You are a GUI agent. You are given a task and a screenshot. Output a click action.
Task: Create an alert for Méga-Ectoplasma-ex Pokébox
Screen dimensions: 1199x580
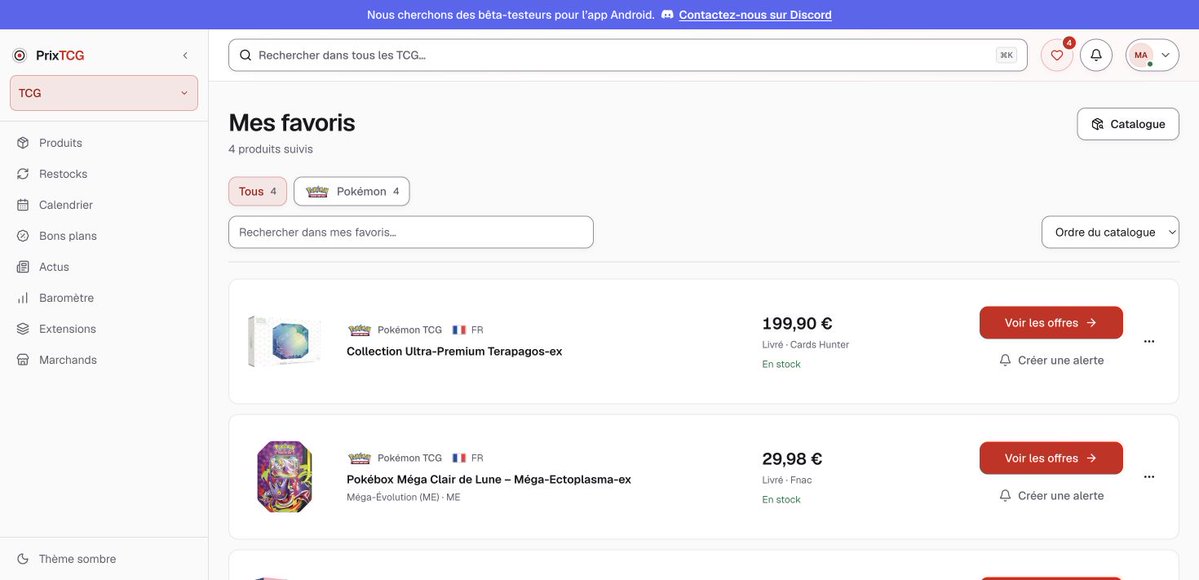click(1051, 496)
